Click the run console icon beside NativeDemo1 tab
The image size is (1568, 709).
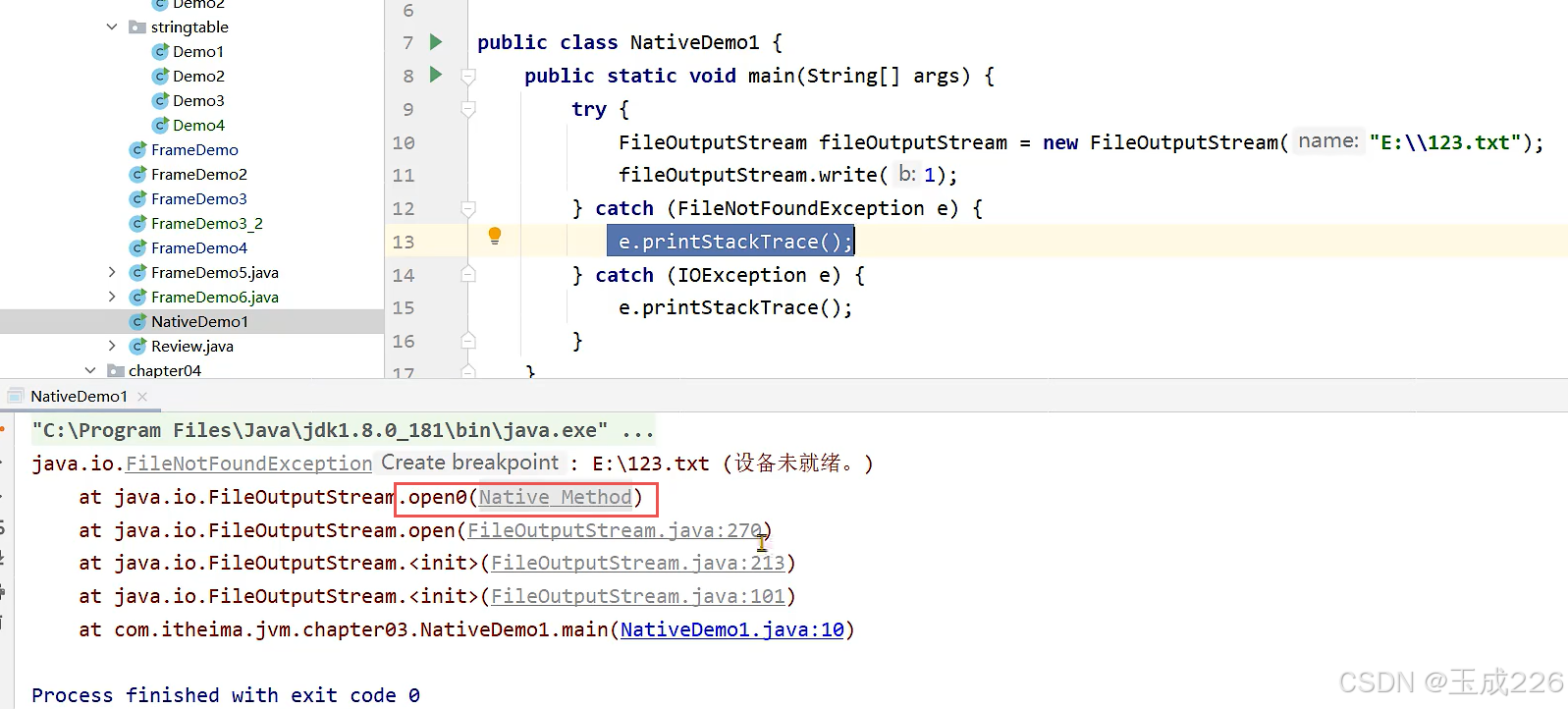click(x=16, y=396)
